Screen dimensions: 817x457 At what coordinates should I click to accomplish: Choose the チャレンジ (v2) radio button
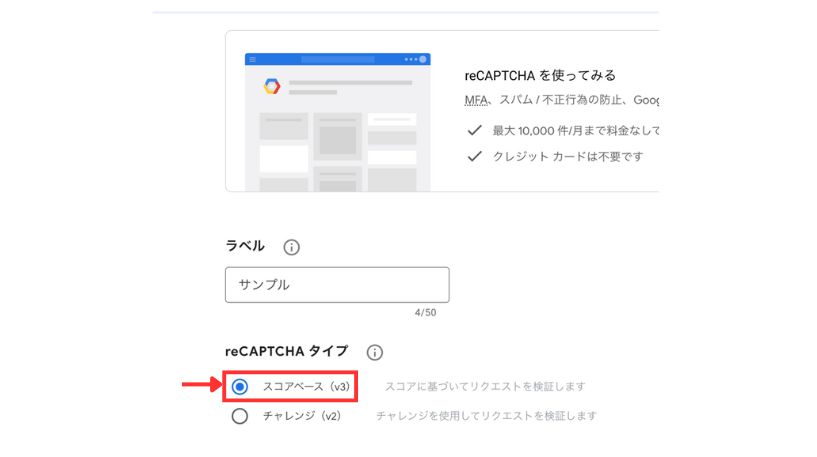(240, 416)
